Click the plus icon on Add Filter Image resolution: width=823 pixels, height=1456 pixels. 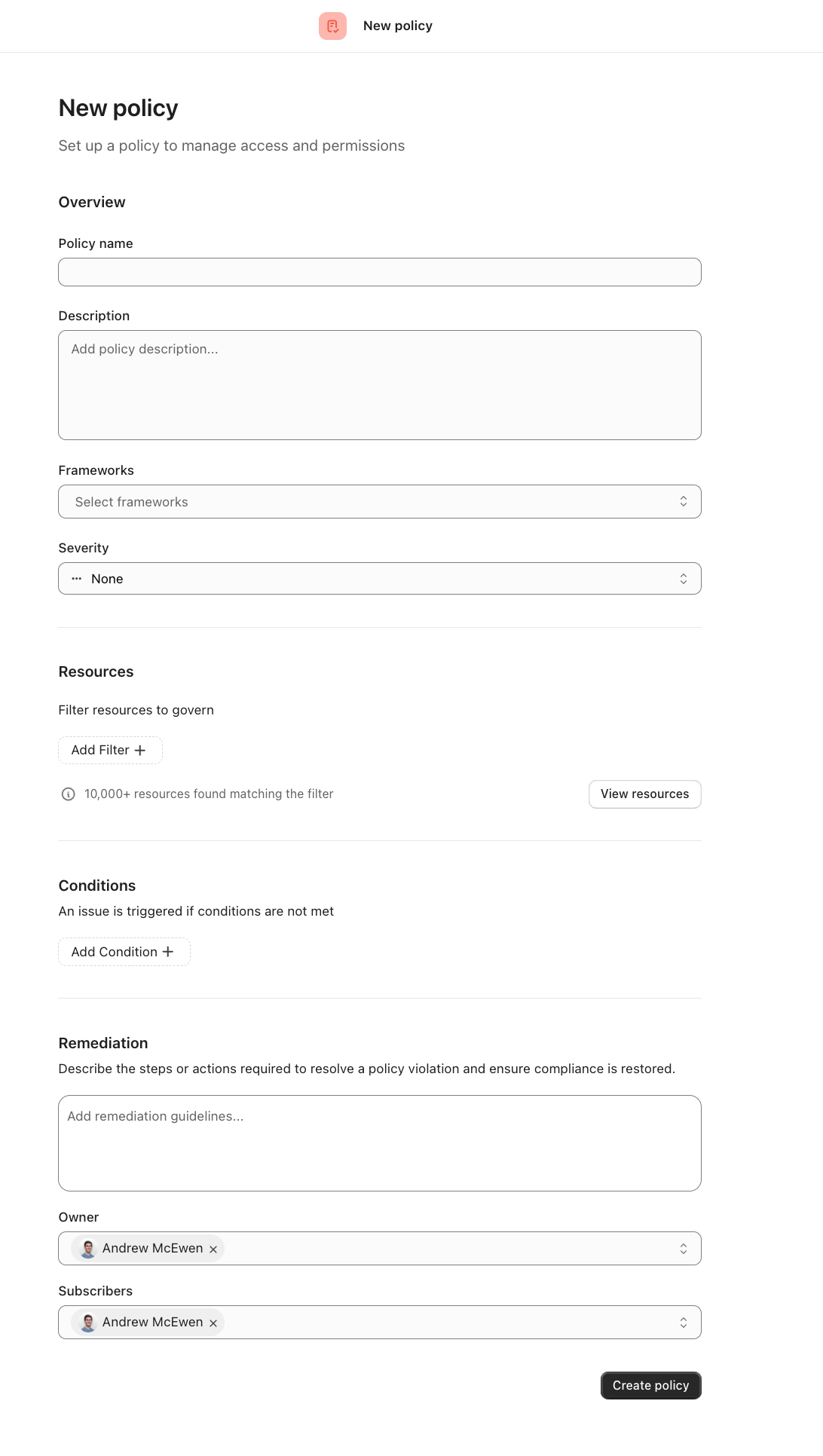point(140,751)
